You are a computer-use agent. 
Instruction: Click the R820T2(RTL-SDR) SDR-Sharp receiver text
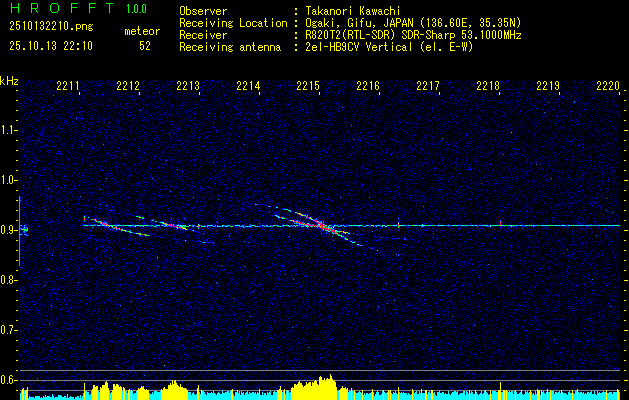tap(413, 35)
